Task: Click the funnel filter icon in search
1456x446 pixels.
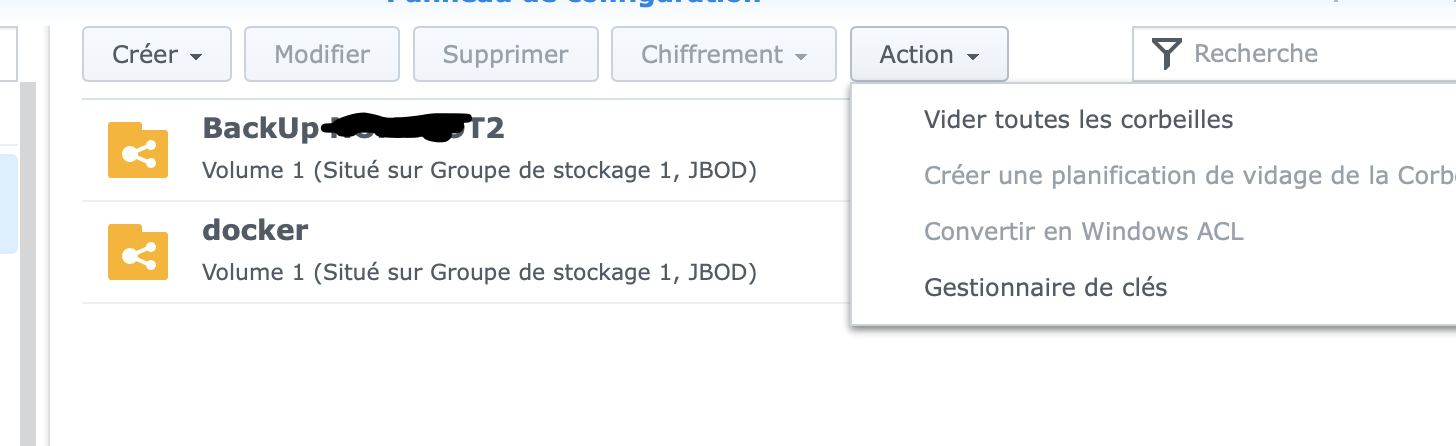Action: [1166, 54]
